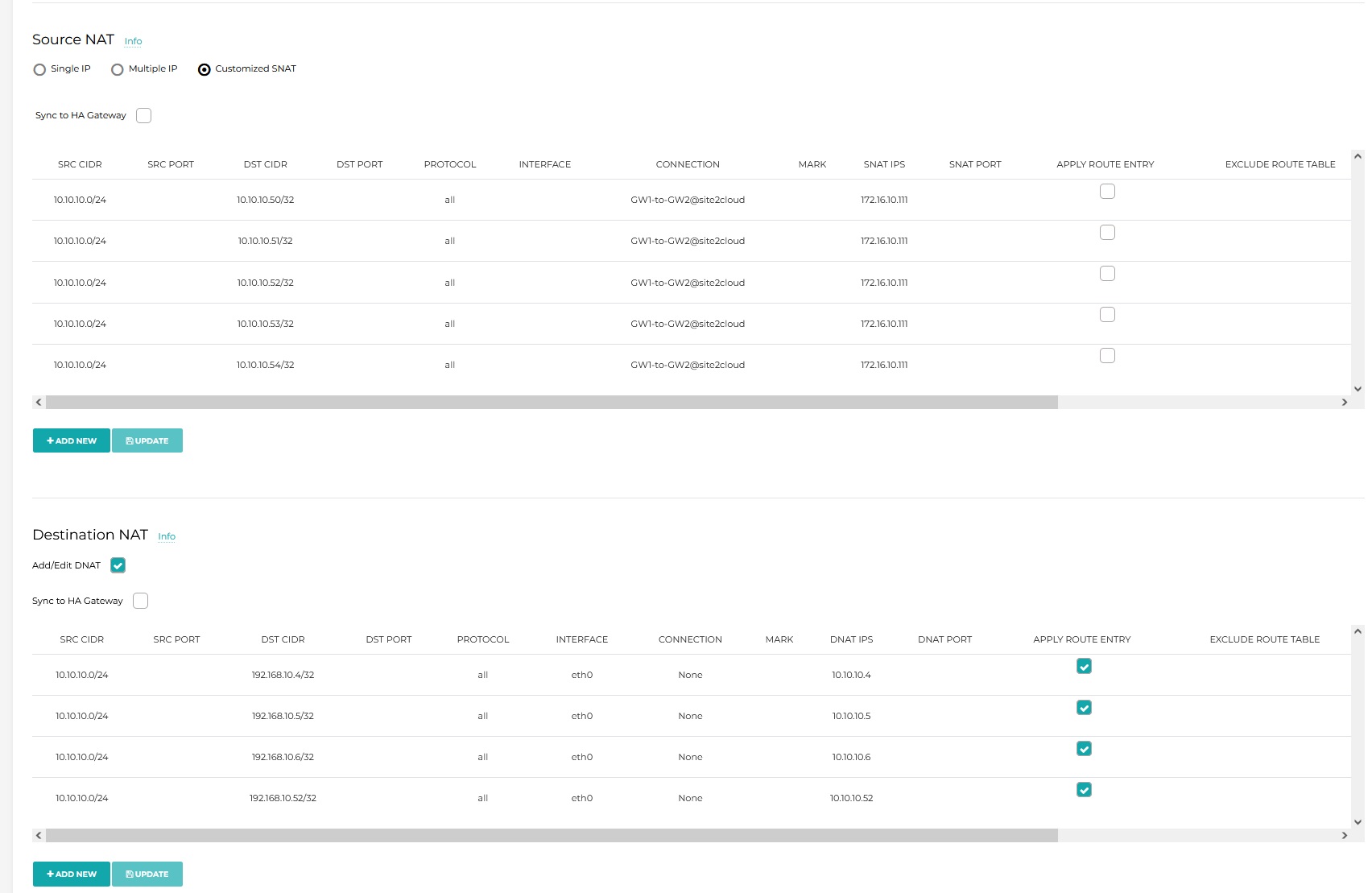Screen dimensions: 1372x893
Task: Click DNAT DST CIDR cell 192.168.10.5/32
Action: [x=283, y=716]
